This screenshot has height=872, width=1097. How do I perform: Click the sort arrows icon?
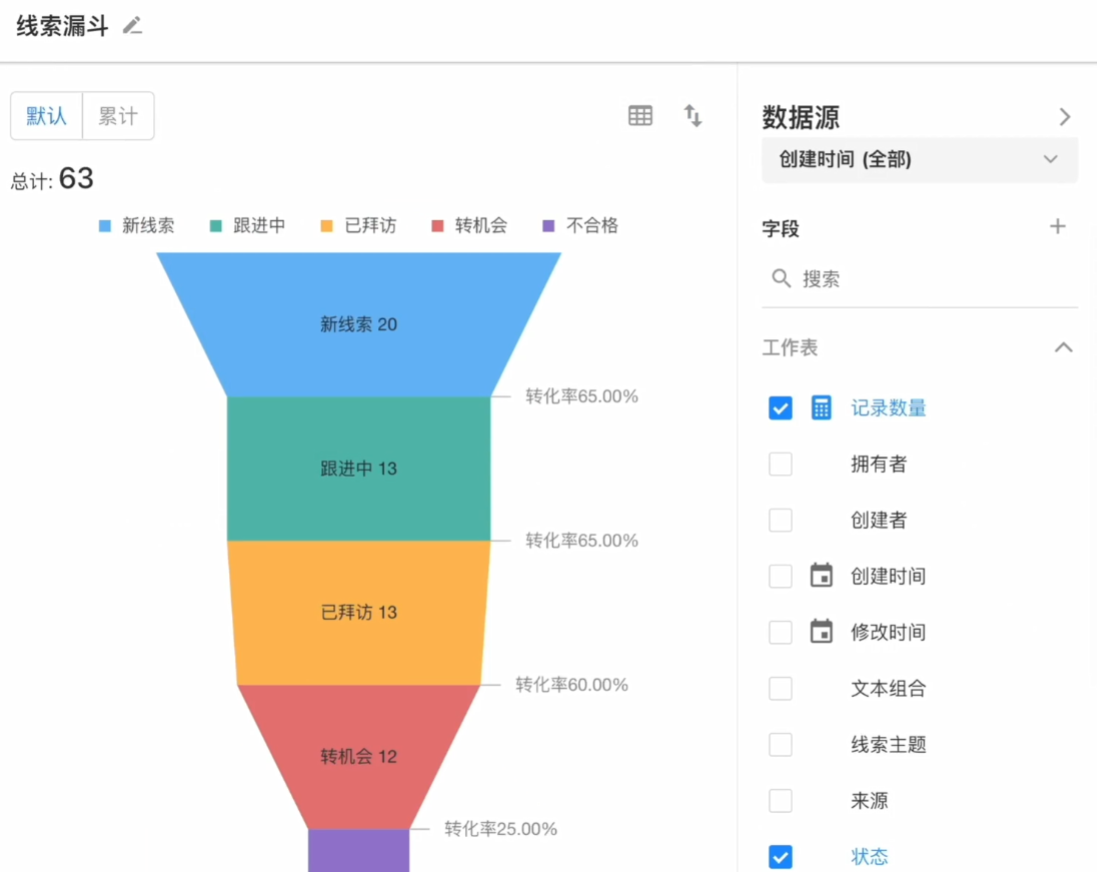coord(693,116)
